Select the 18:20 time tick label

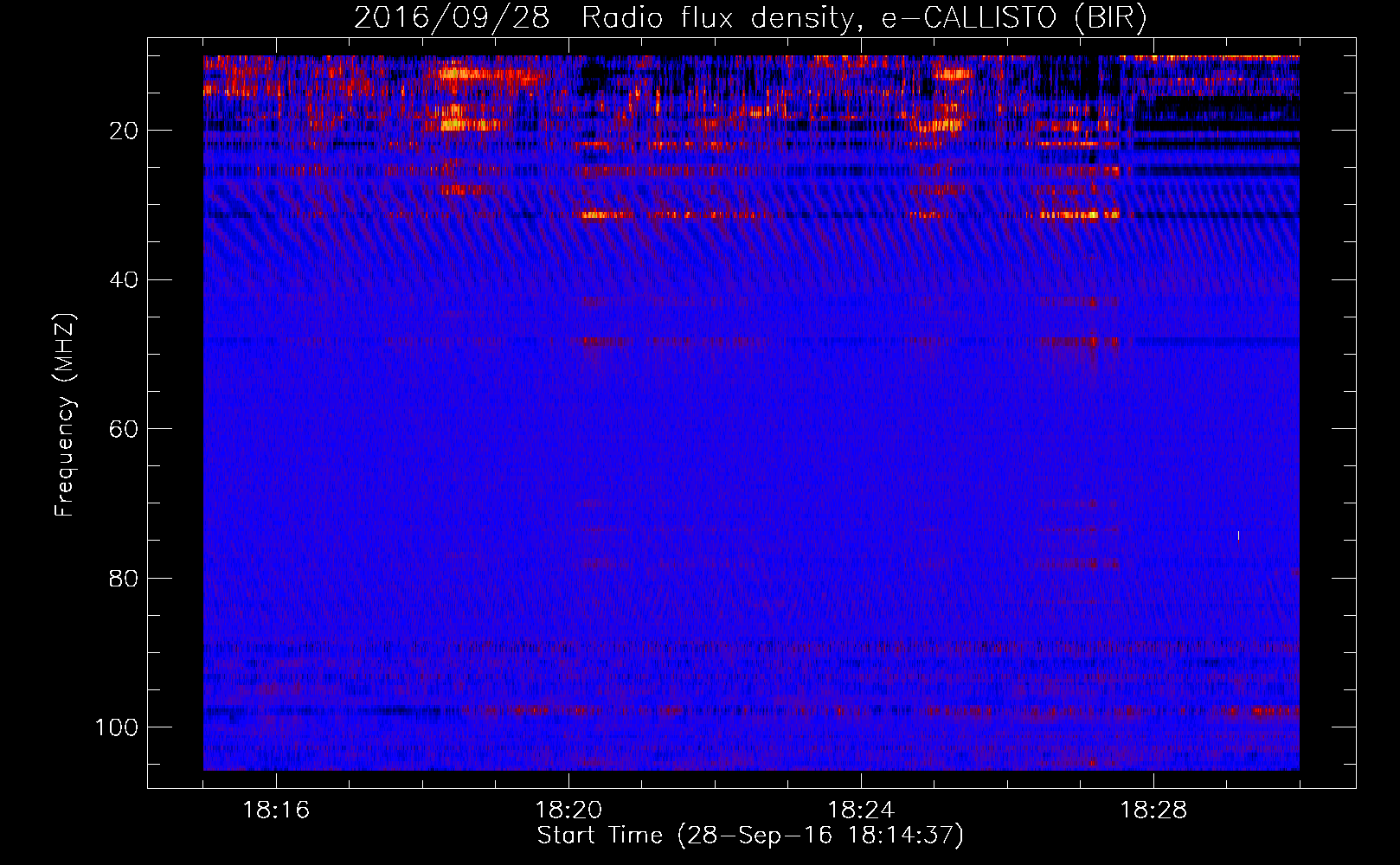(x=568, y=811)
